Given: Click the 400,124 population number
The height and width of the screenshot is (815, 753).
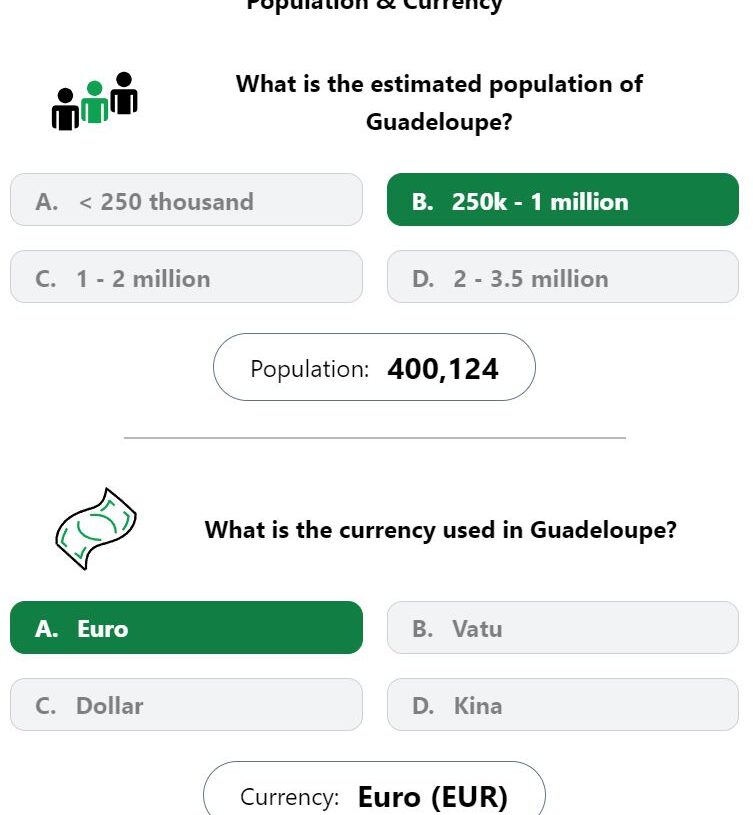Looking at the screenshot, I should tap(443, 369).
